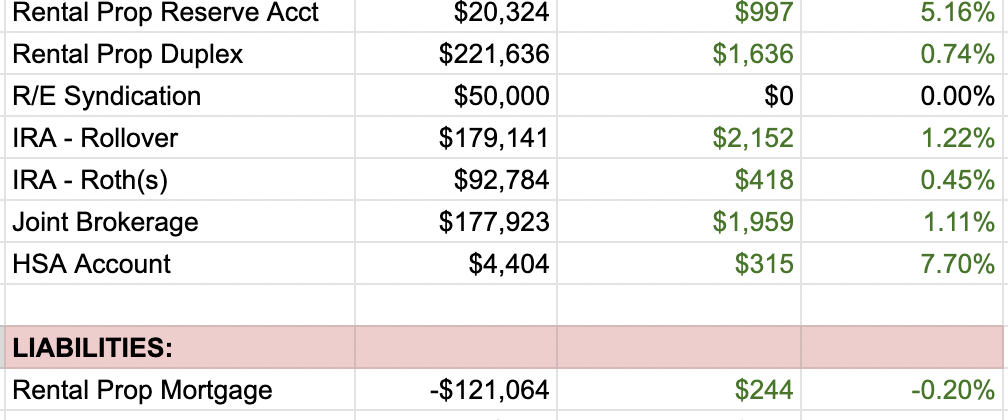This screenshot has height=420, width=1008.
Task: Select the 7.70% percentage cell
Action: click(x=957, y=264)
